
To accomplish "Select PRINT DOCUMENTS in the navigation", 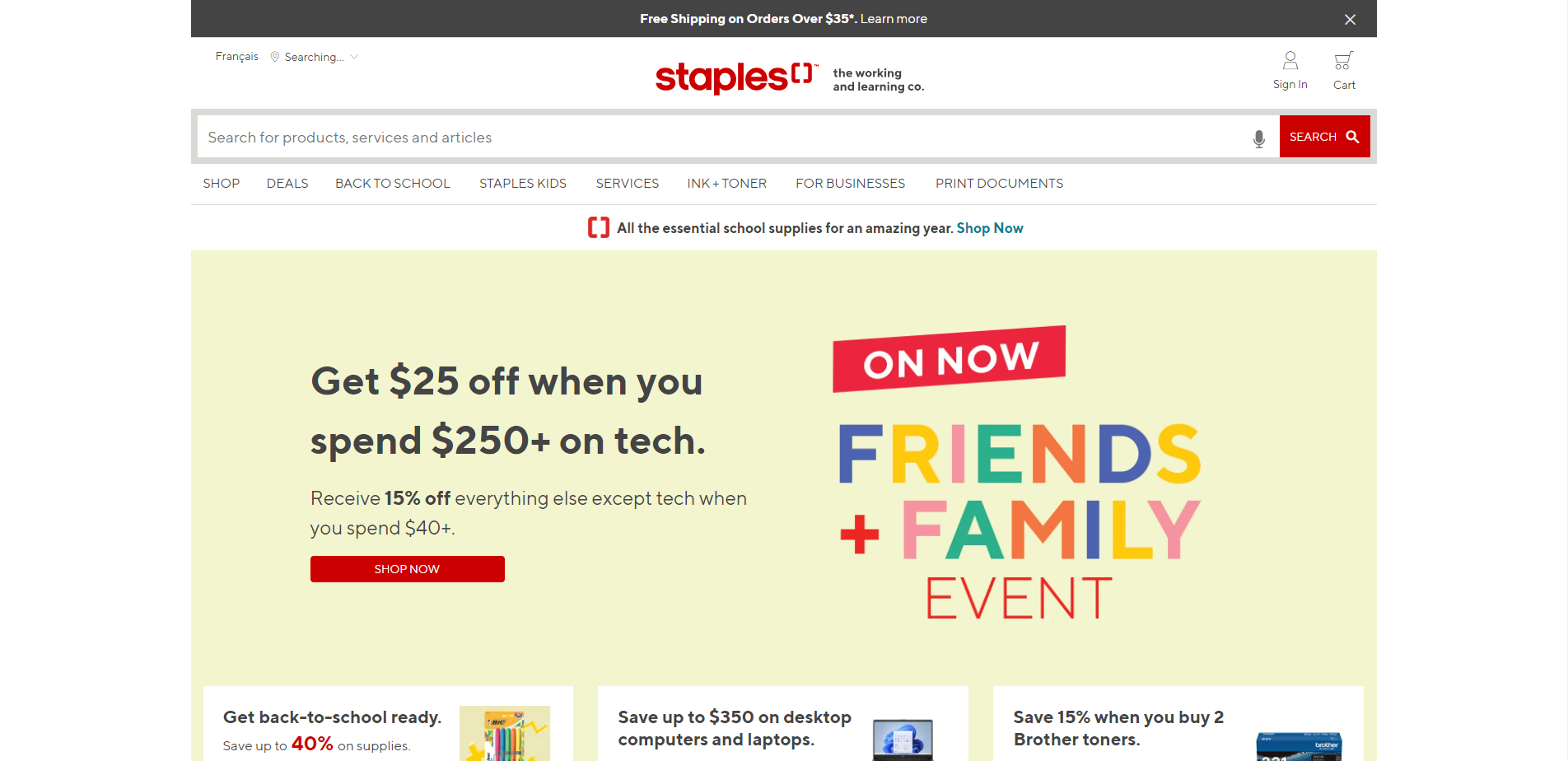I will (999, 184).
